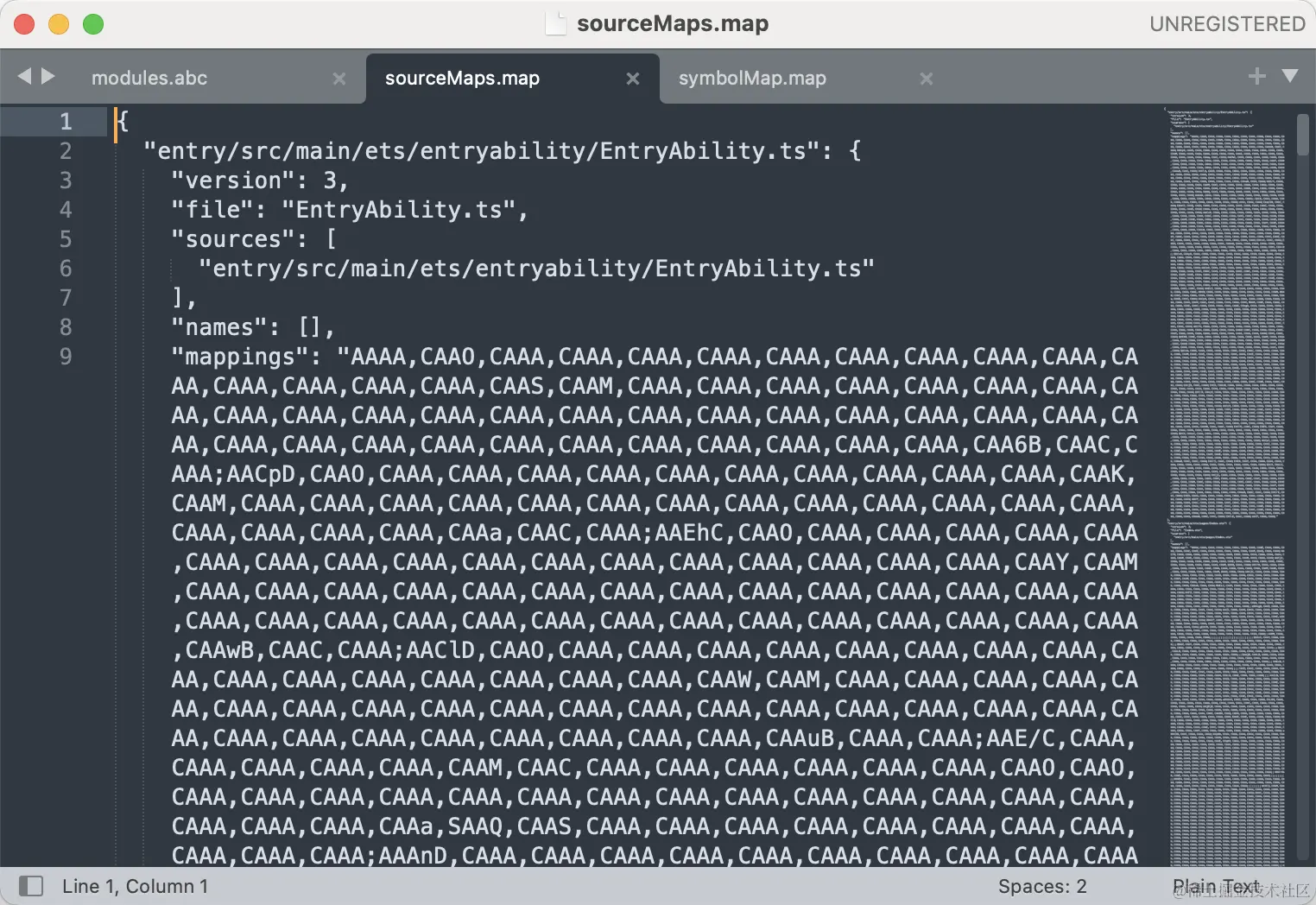
Task: Click Line 1, Column 1 status indicator
Action: tap(135, 886)
